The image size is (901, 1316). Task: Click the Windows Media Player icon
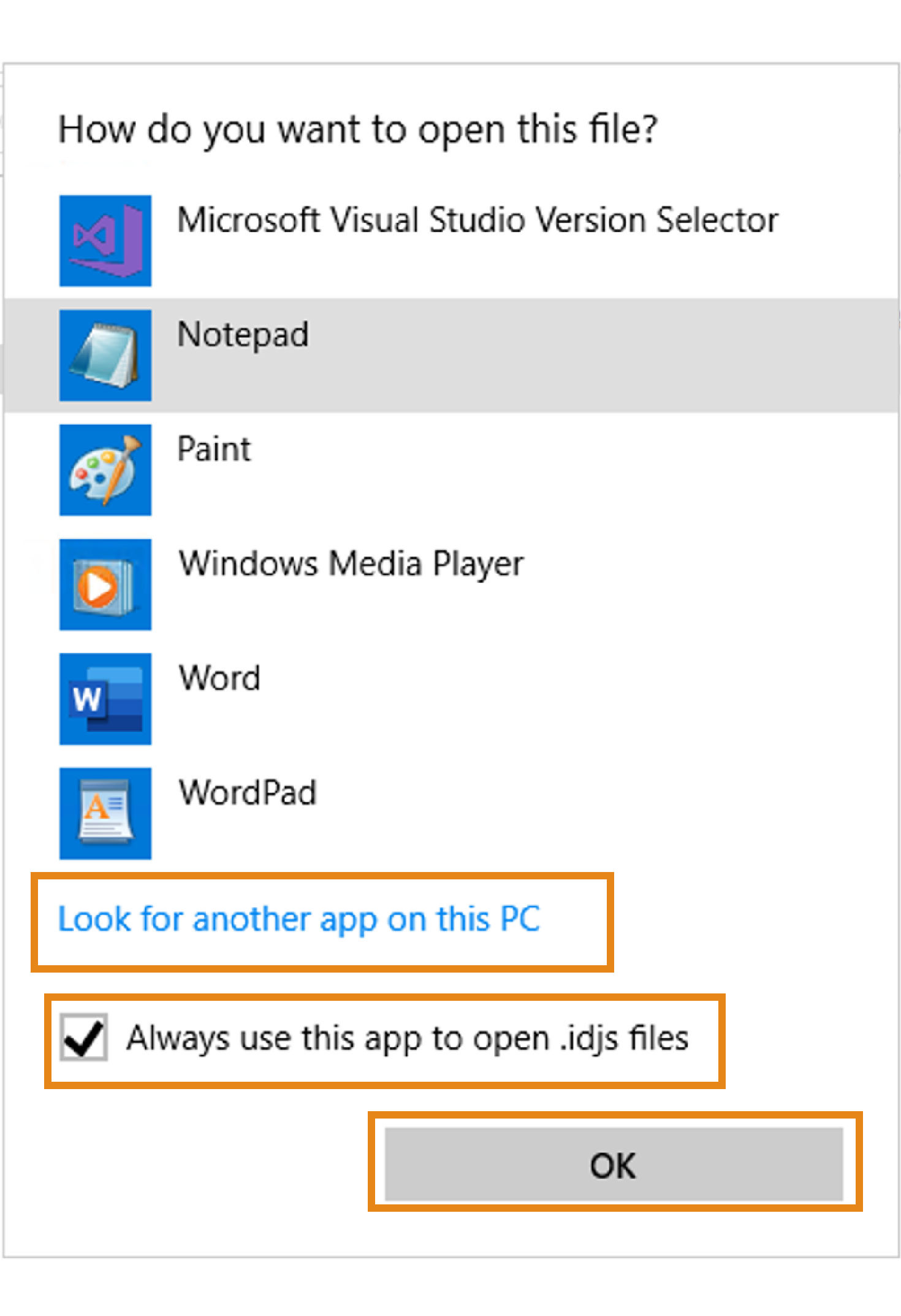pos(105,584)
